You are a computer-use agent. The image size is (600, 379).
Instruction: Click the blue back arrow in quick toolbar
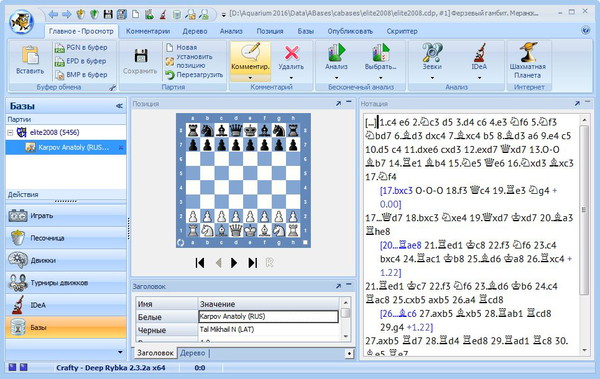(x=53, y=15)
